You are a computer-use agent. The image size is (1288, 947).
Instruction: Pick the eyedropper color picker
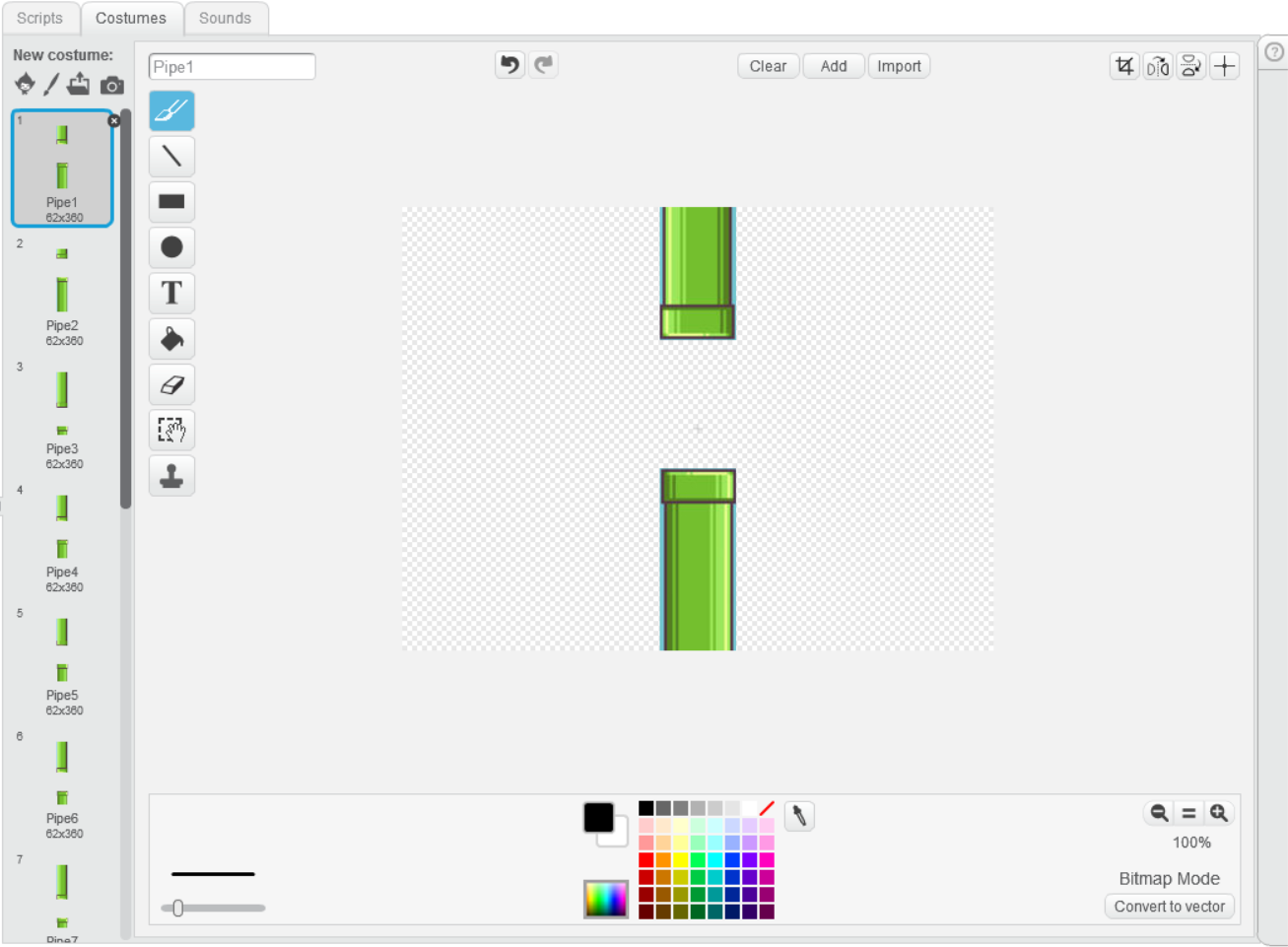click(799, 816)
